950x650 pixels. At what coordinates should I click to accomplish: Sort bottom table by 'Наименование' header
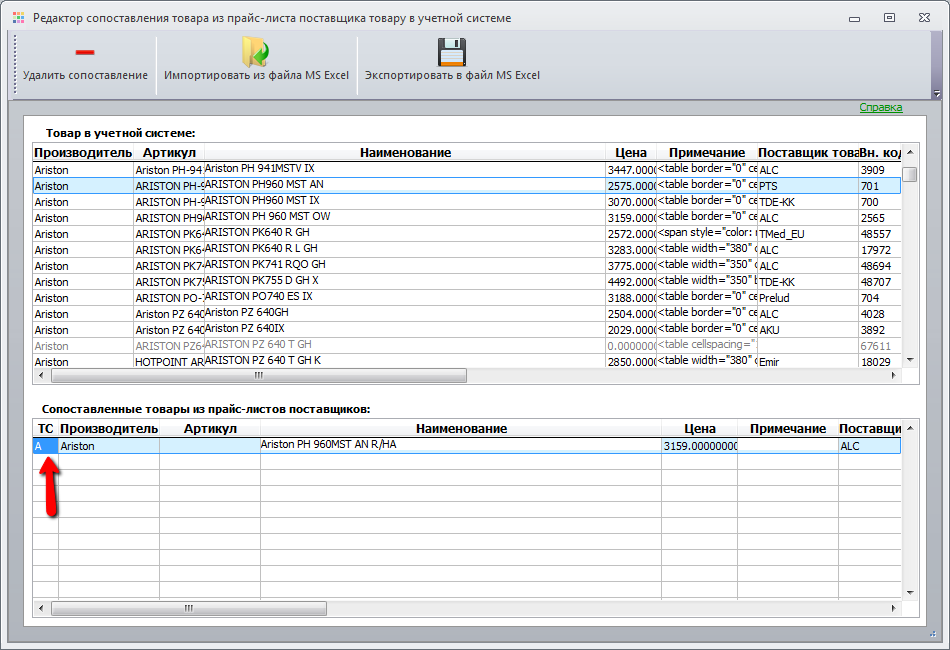coord(461,429)
